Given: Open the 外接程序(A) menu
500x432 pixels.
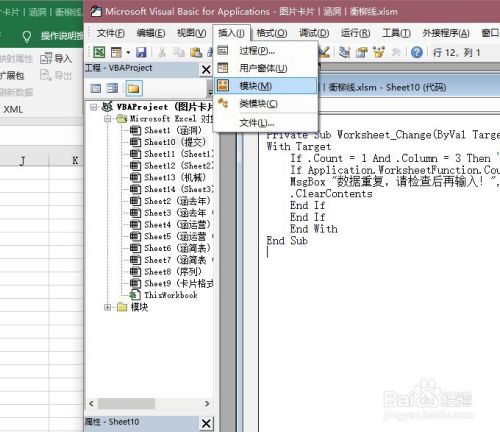Looking at the screenshot, I should click(x=446, y=33).
